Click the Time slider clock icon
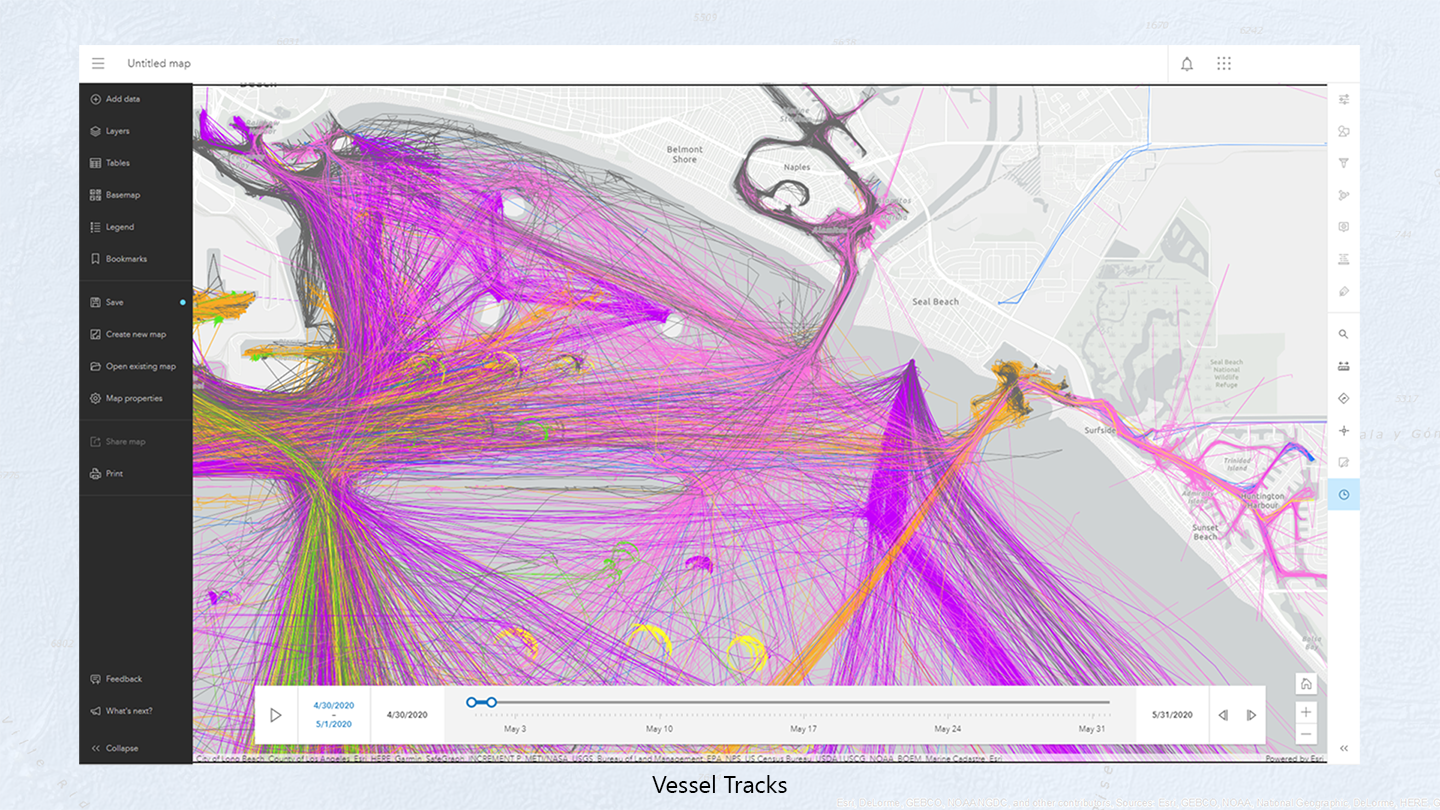The image size is (1440, 810). [1343, 494]
